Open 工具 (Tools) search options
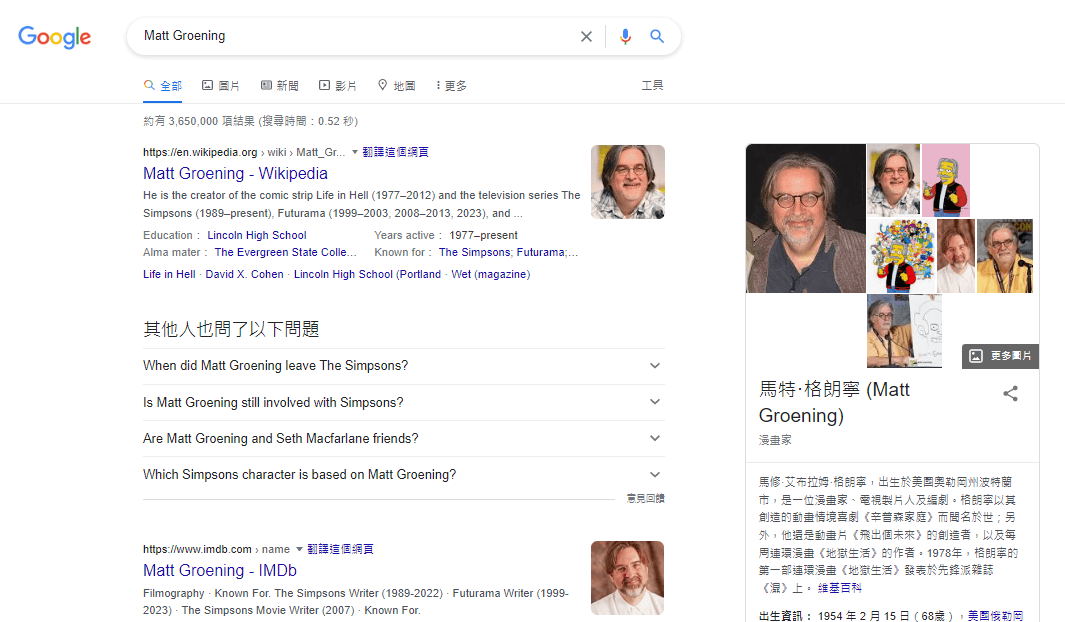Image resolution: width=1065 pixels, height=622 pixels. (652, 86)
